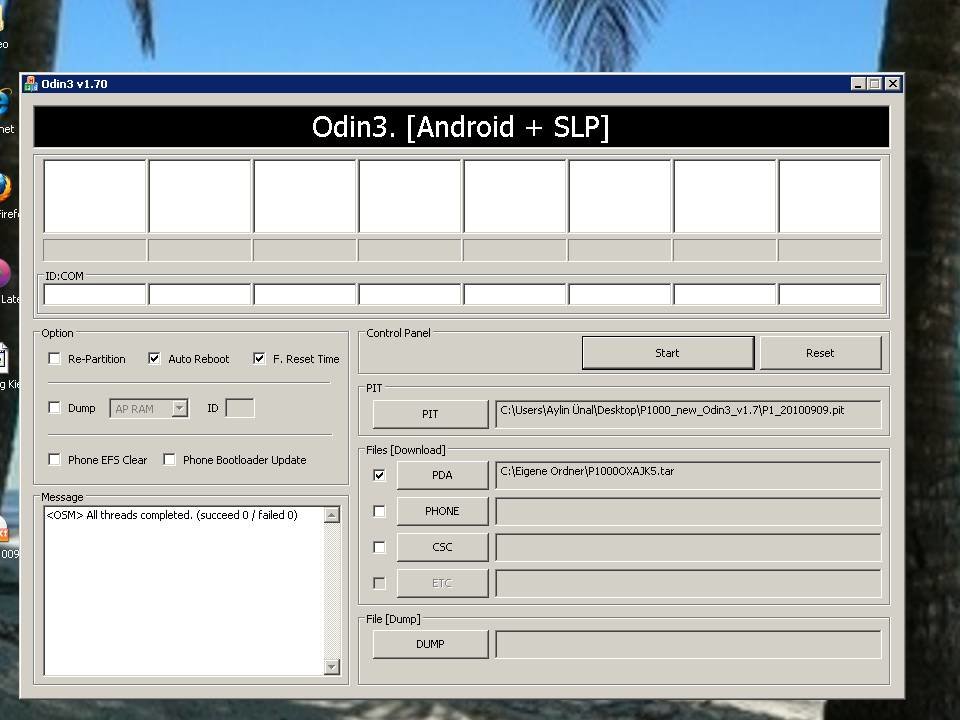
Task: Tick the CSC file checkbox
Action: coord(380,547)
